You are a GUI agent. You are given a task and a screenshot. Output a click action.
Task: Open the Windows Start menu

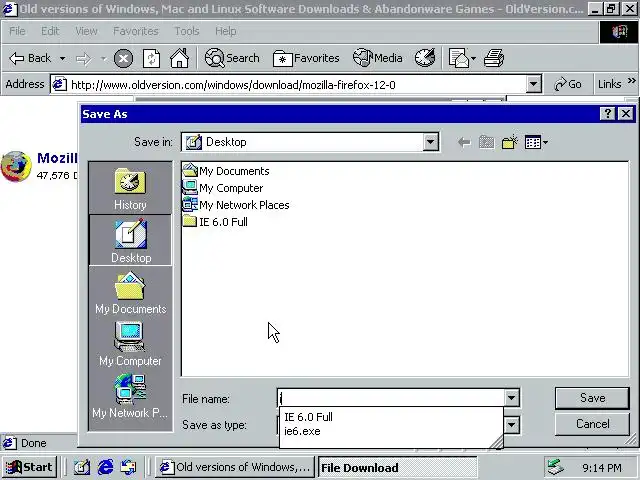point(29,467)
